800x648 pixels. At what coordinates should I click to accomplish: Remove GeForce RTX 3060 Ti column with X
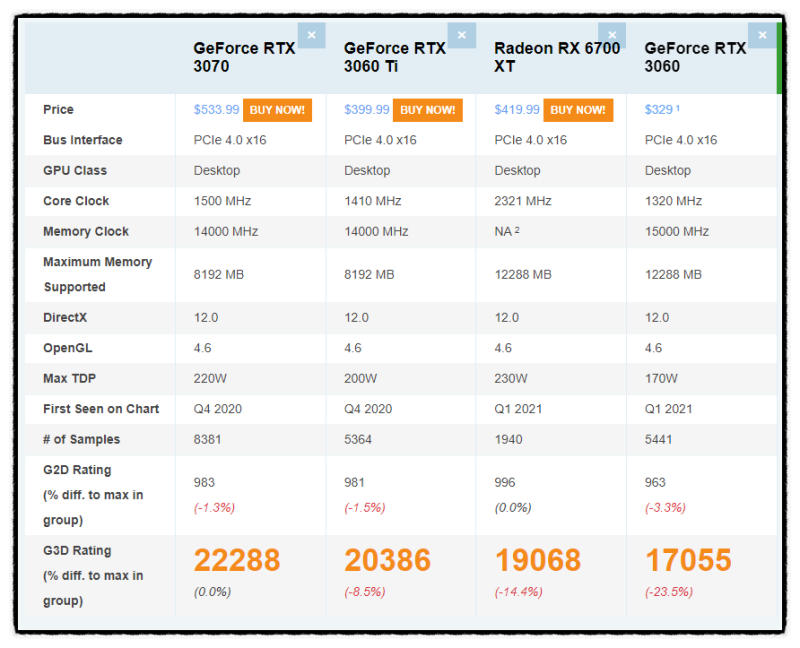coord(462,35)
